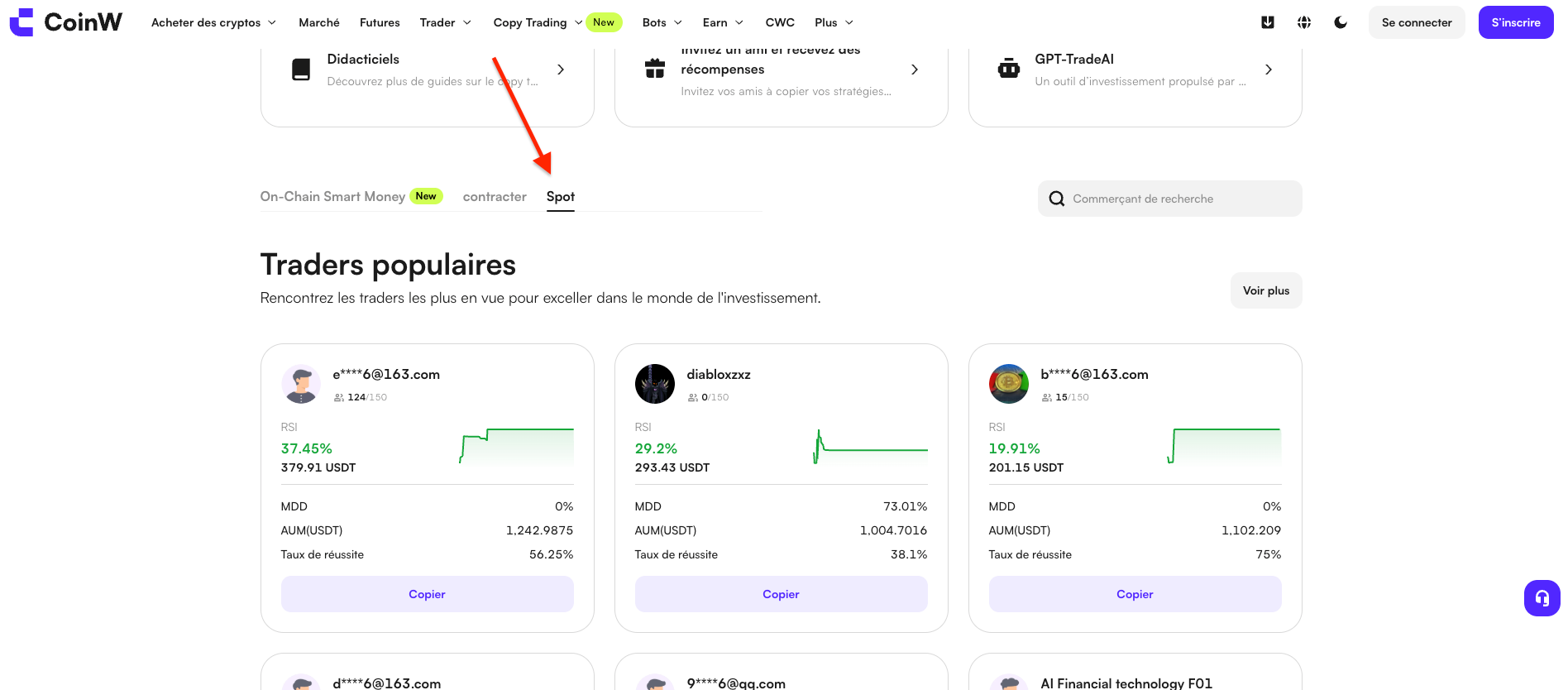Expand the Plus dropdown menu
The image size is (1568, 690).
[x=834, y=22]
